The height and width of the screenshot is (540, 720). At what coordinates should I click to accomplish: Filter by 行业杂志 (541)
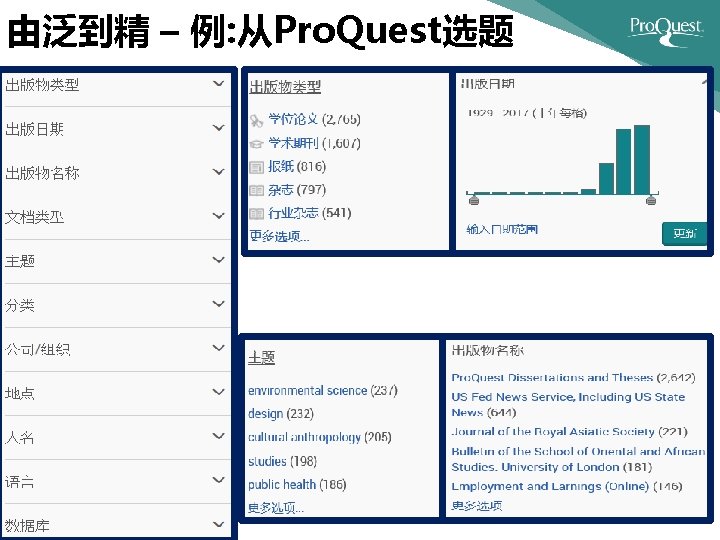pyautogui.click(x=309, y=213)
